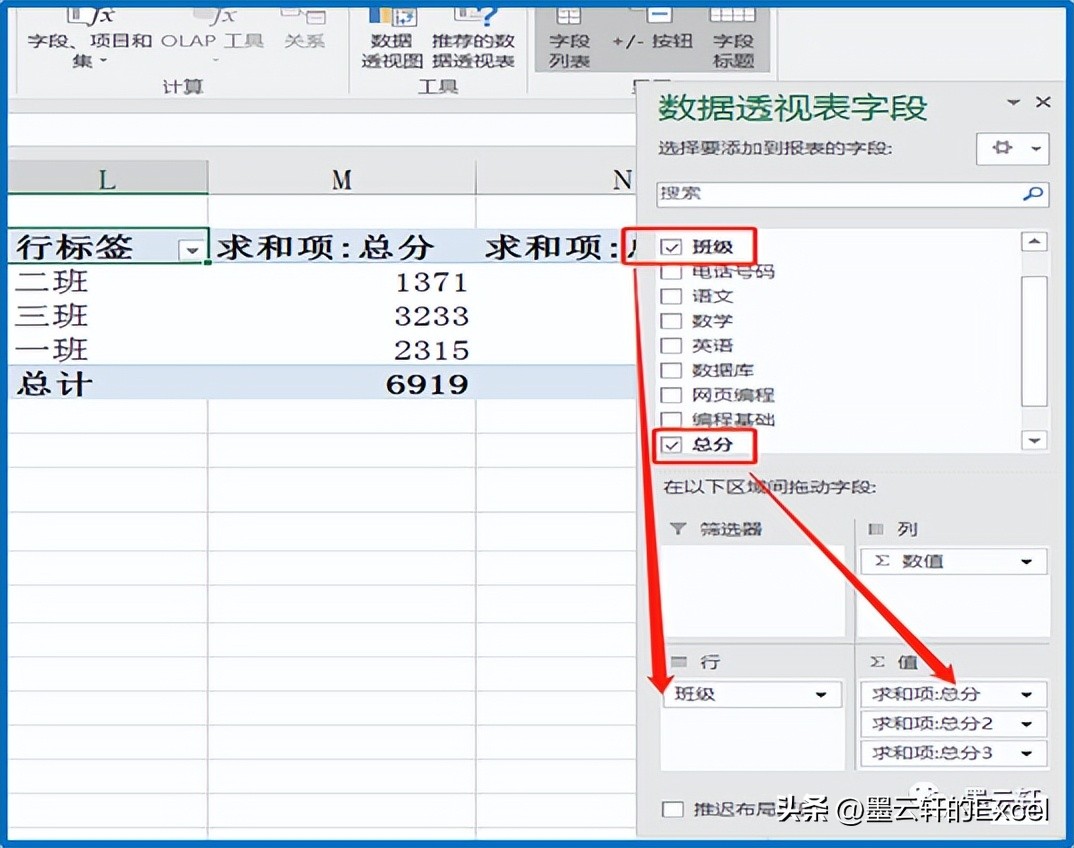Click the Σ 值 values area label

894,662
